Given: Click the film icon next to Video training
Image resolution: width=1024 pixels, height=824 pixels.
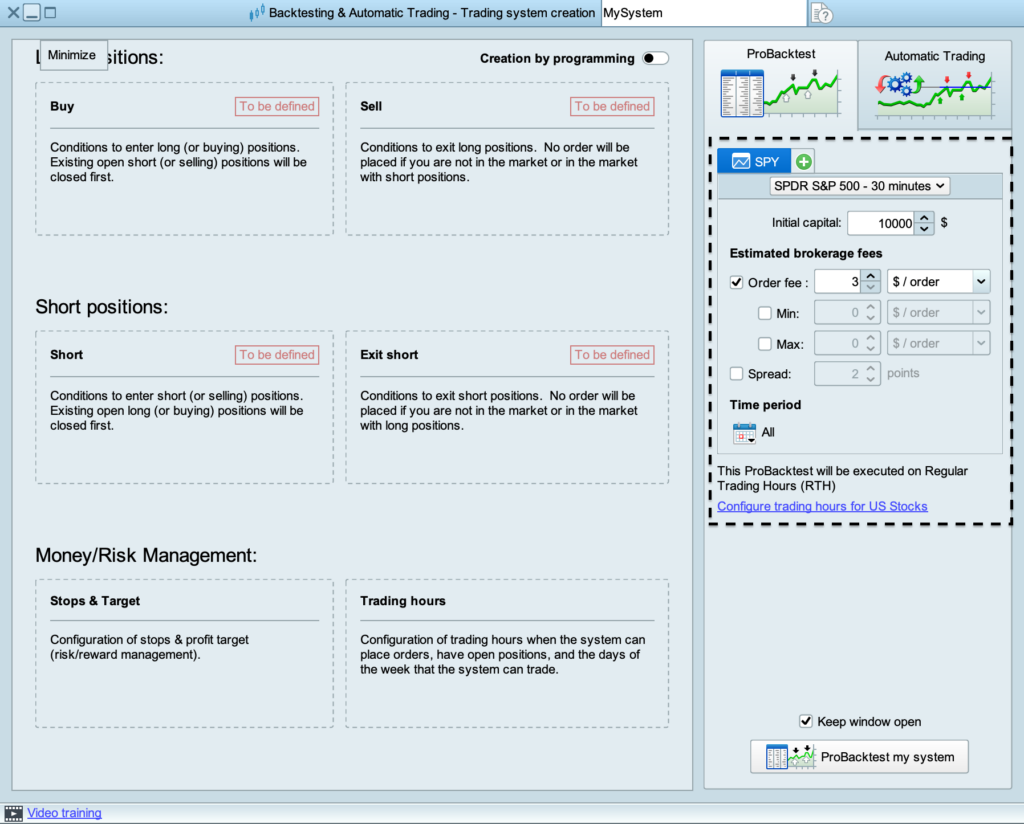Looking at the screenshot, I should tap(14, 814).
